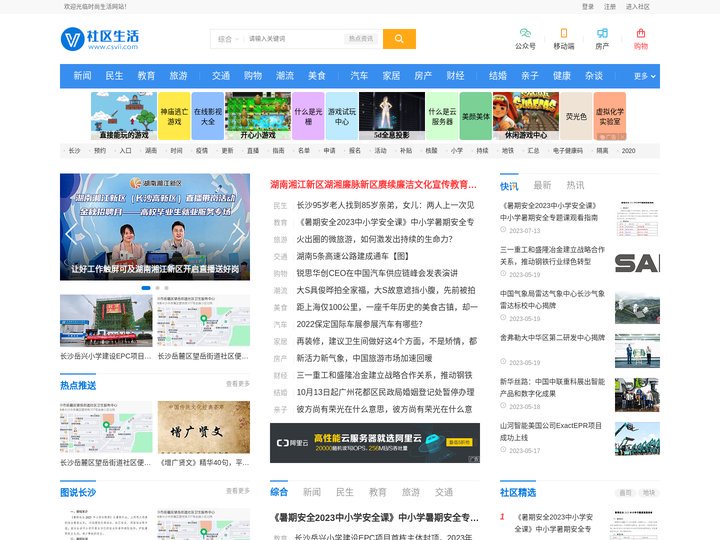
Task: Open the 房产 icon in header
Action: pyautogui.click(x=602, y=33)
